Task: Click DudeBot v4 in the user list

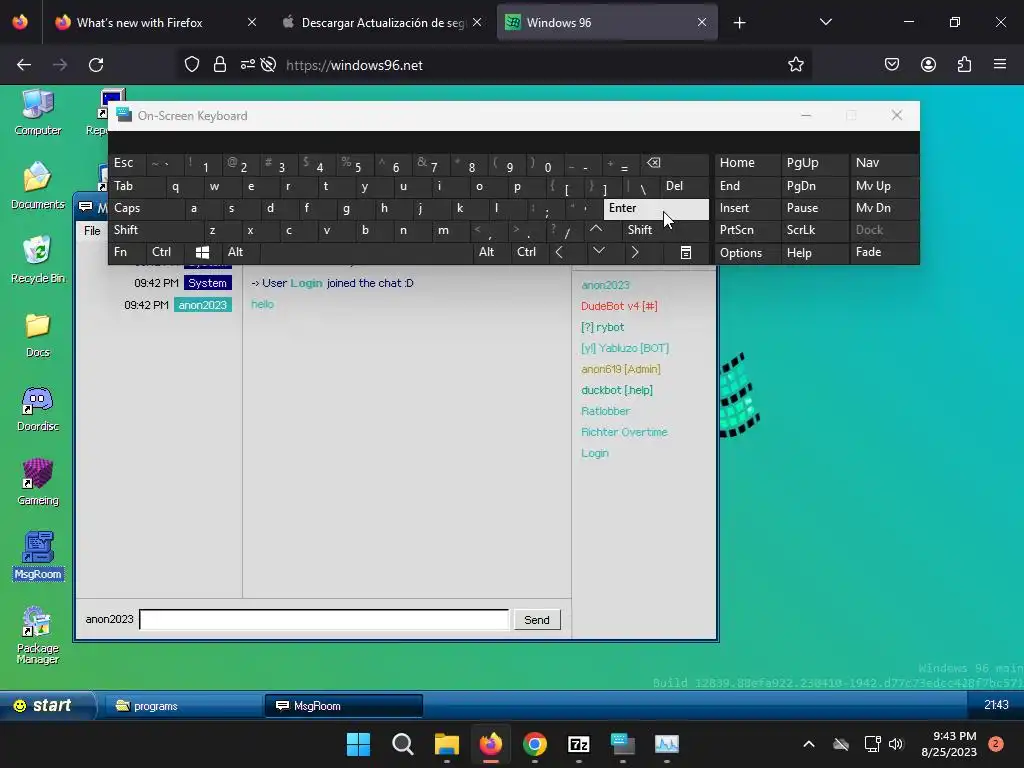Action: click(619, 306)
